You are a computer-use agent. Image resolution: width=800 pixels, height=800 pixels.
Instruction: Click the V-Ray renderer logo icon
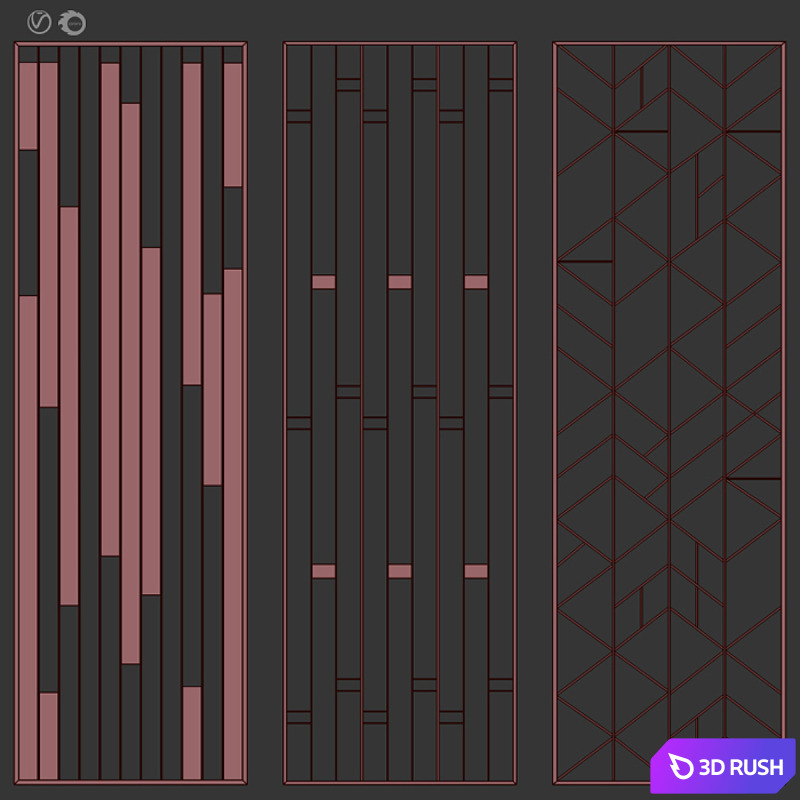tap(39, 23)
